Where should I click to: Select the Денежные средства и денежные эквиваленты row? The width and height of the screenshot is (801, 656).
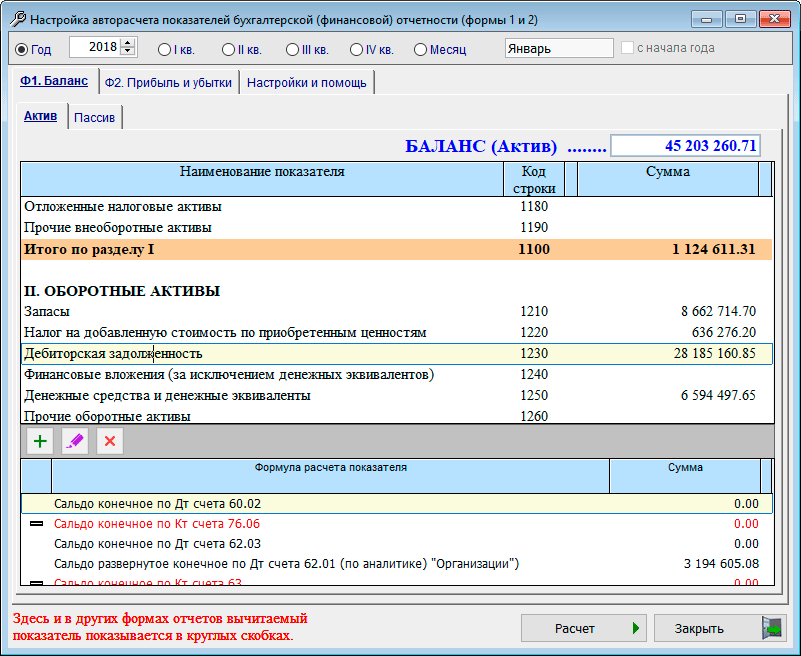tap(396, 395)
